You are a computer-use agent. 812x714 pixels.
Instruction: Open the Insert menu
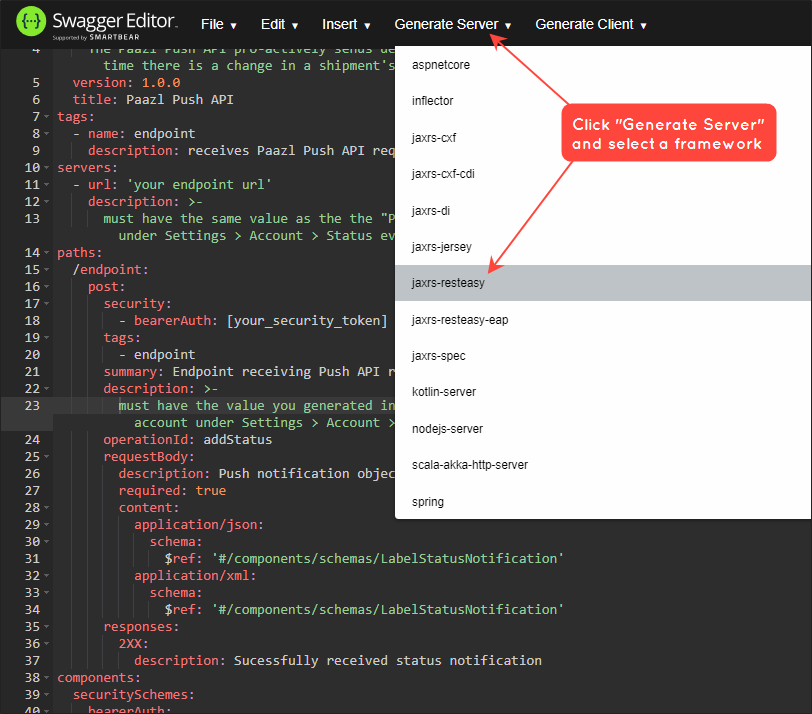click(346, 24)
